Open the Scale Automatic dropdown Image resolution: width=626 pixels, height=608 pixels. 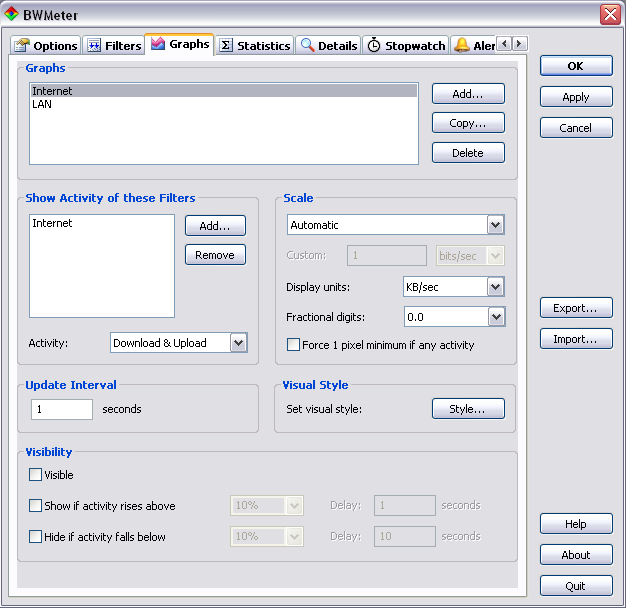(x=495, y=225)
